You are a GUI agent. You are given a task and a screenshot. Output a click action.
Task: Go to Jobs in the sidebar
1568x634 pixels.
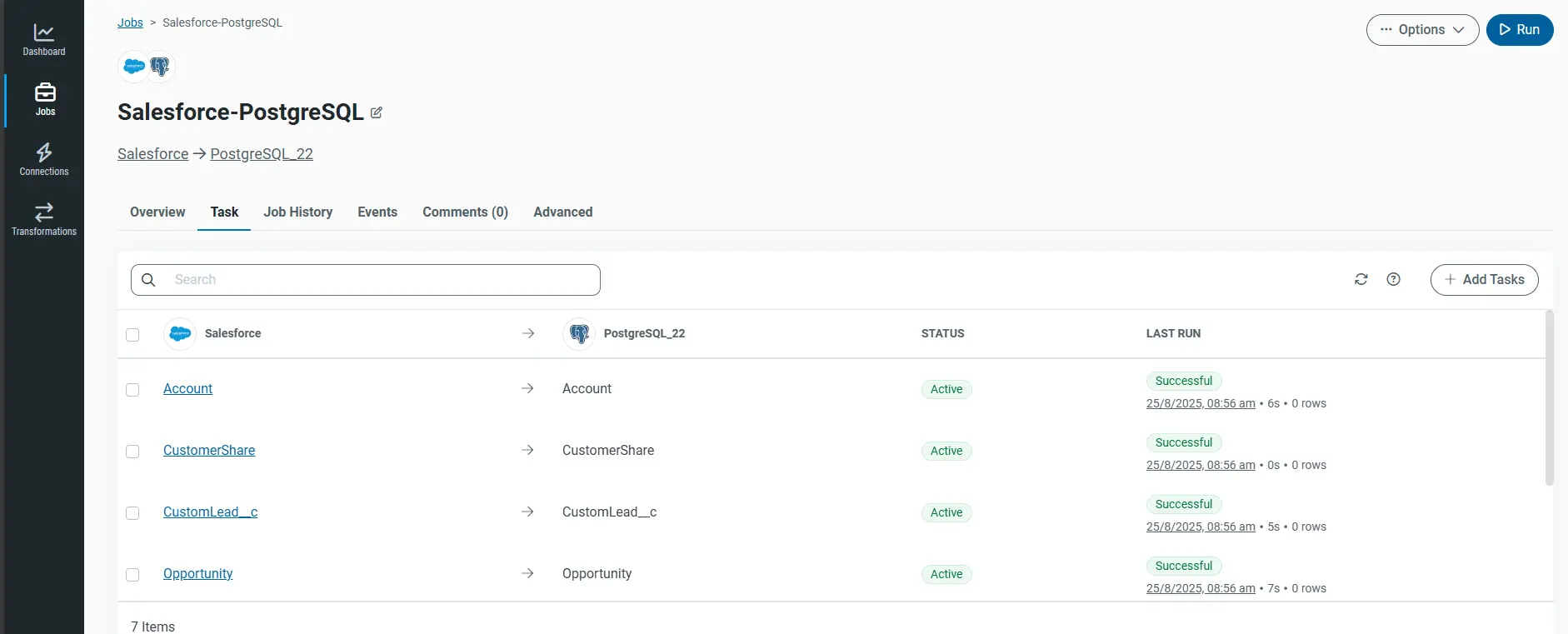(x=45, y=100)
